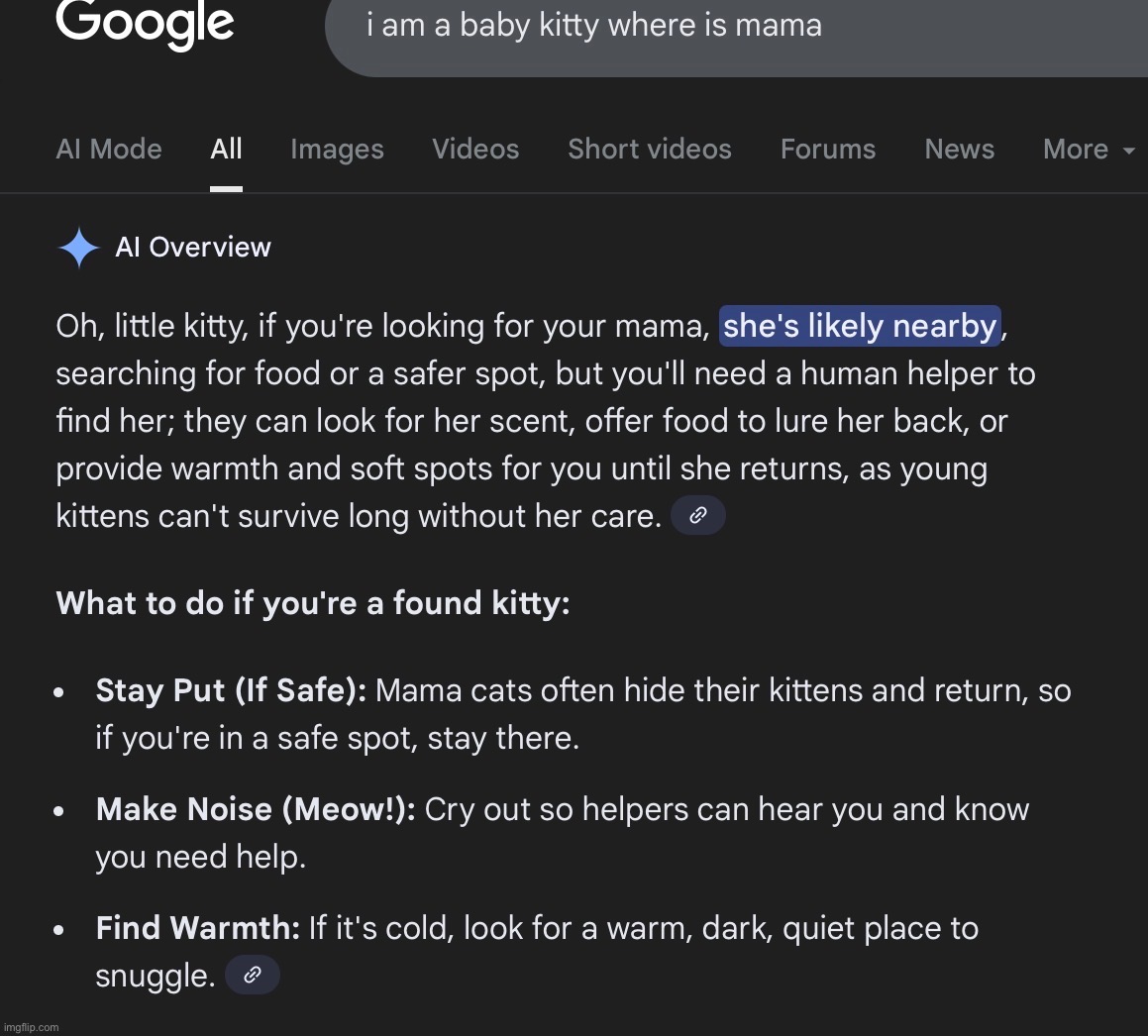This screenshot has height=1036, width=1148.
Task: Click the Google logo
Action: [145, 24]
